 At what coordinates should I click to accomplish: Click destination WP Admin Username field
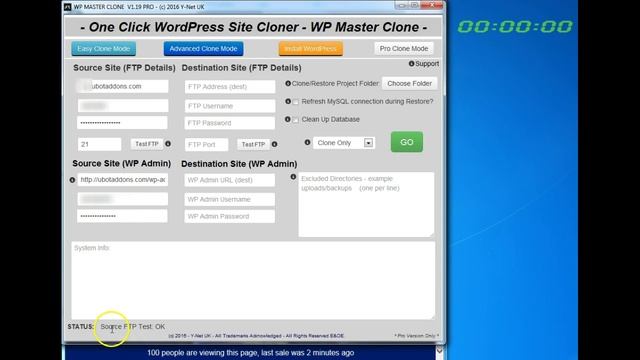click(229, 200)
